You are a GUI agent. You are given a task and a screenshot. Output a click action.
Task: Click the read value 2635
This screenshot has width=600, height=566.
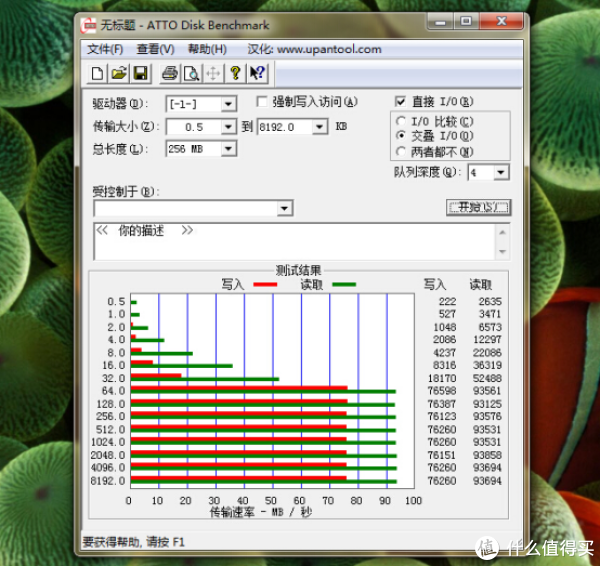490,302
